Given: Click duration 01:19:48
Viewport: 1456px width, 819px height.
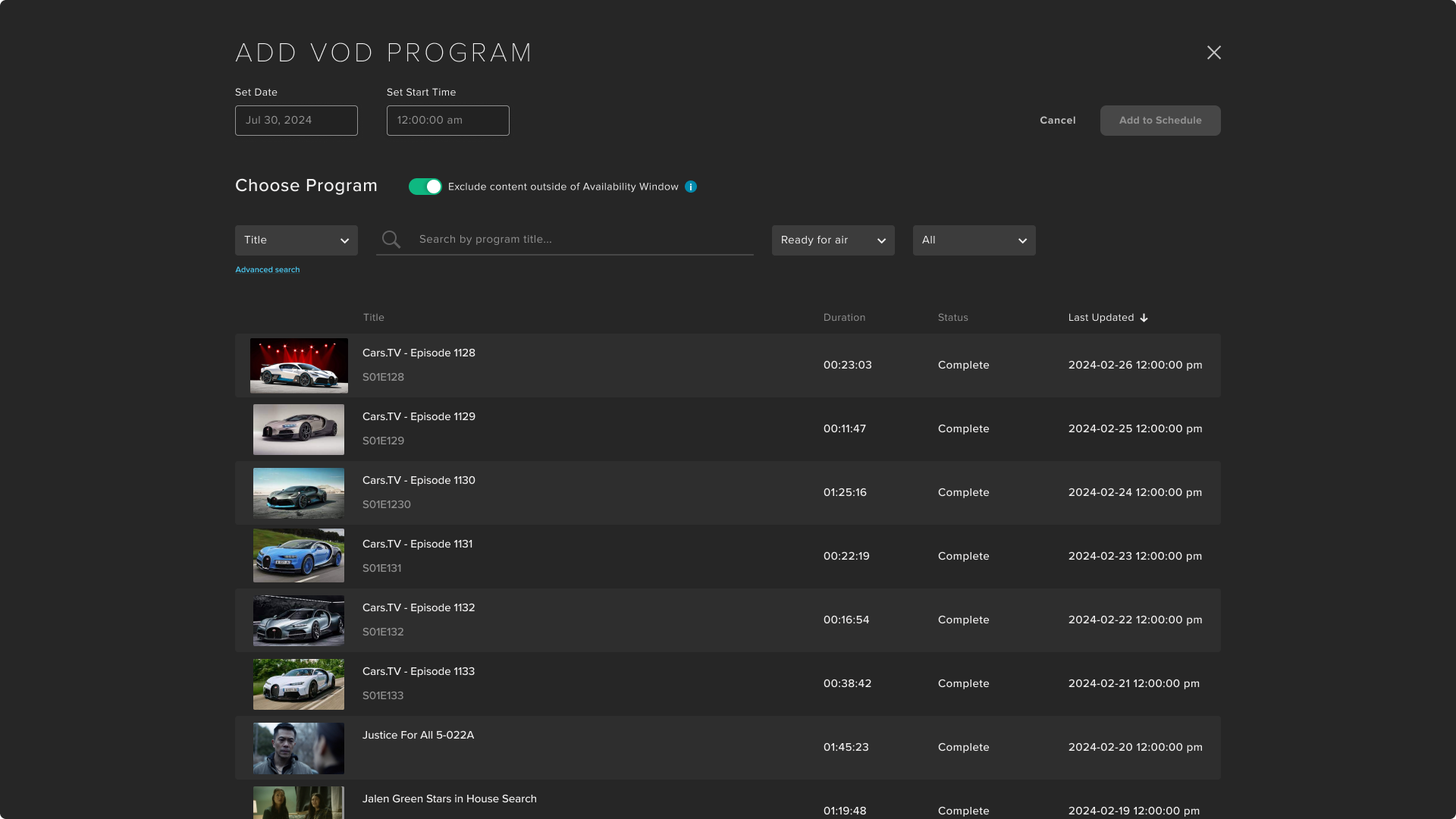Looking at the screenshot, I should pyautogui.click(x=845, y=811).
